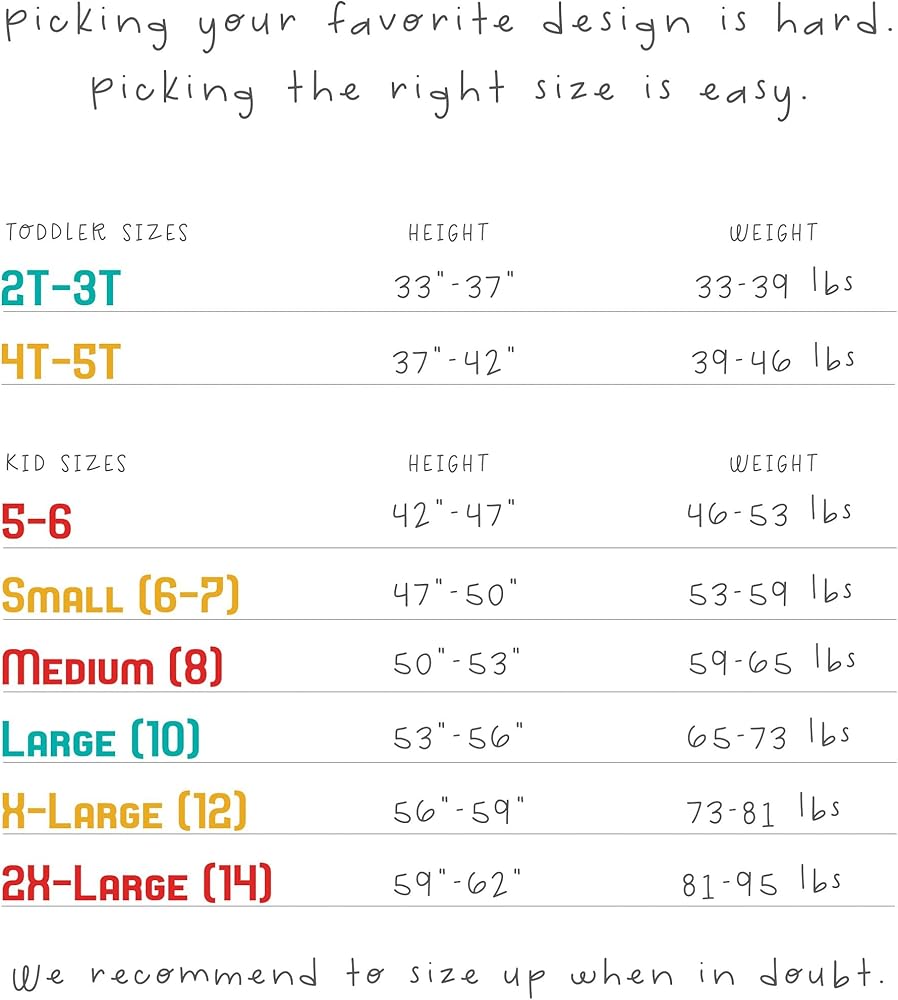Pick the 2X-Large (14) size label
The width and height of the screenshot is (898, 1000).
tap(137, 884)
